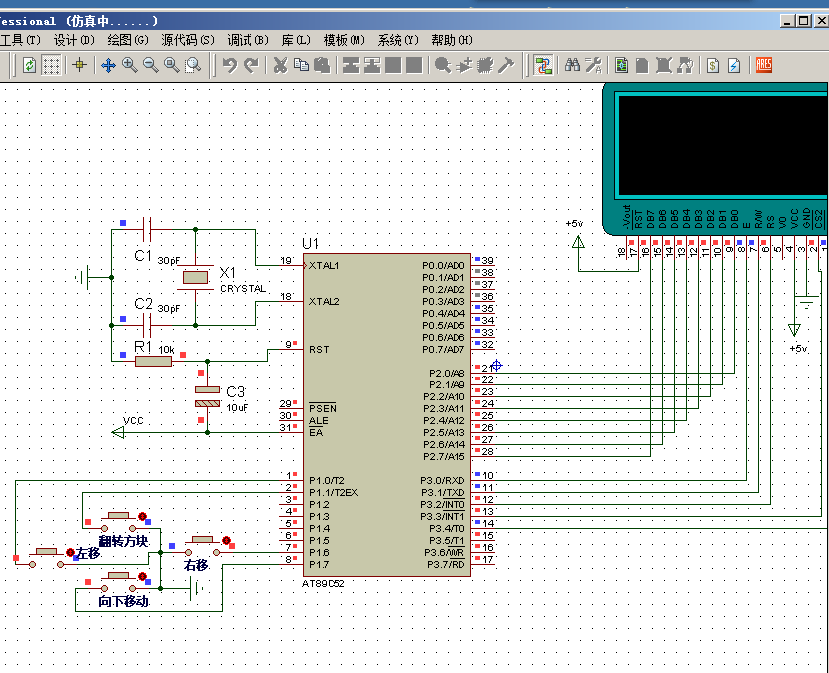Viewport: 829px width, 673px height.
Task: Click the C1 capacitor label
Action: click(143, 256)
